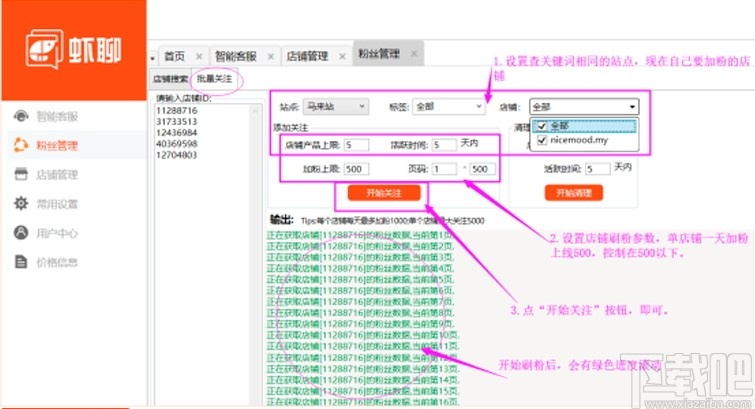Expand tab list arrow left of 首页

click(x=153, y=58)
